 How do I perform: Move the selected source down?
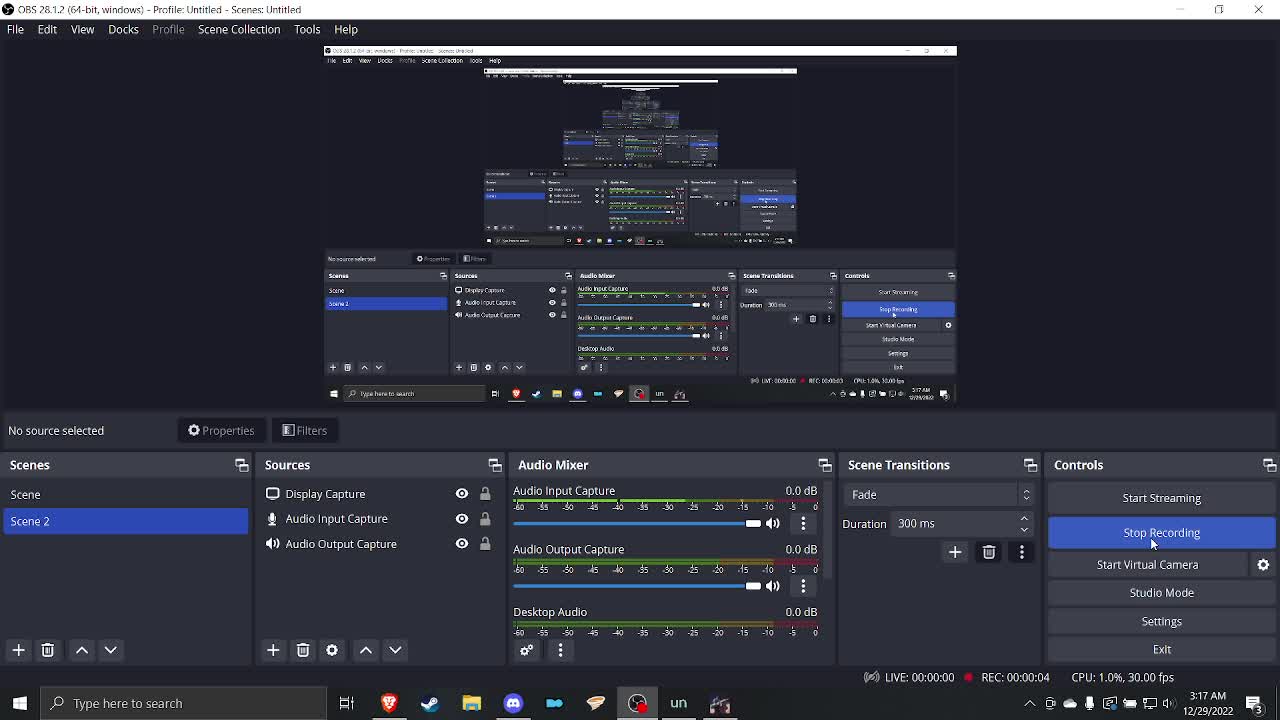395,650
